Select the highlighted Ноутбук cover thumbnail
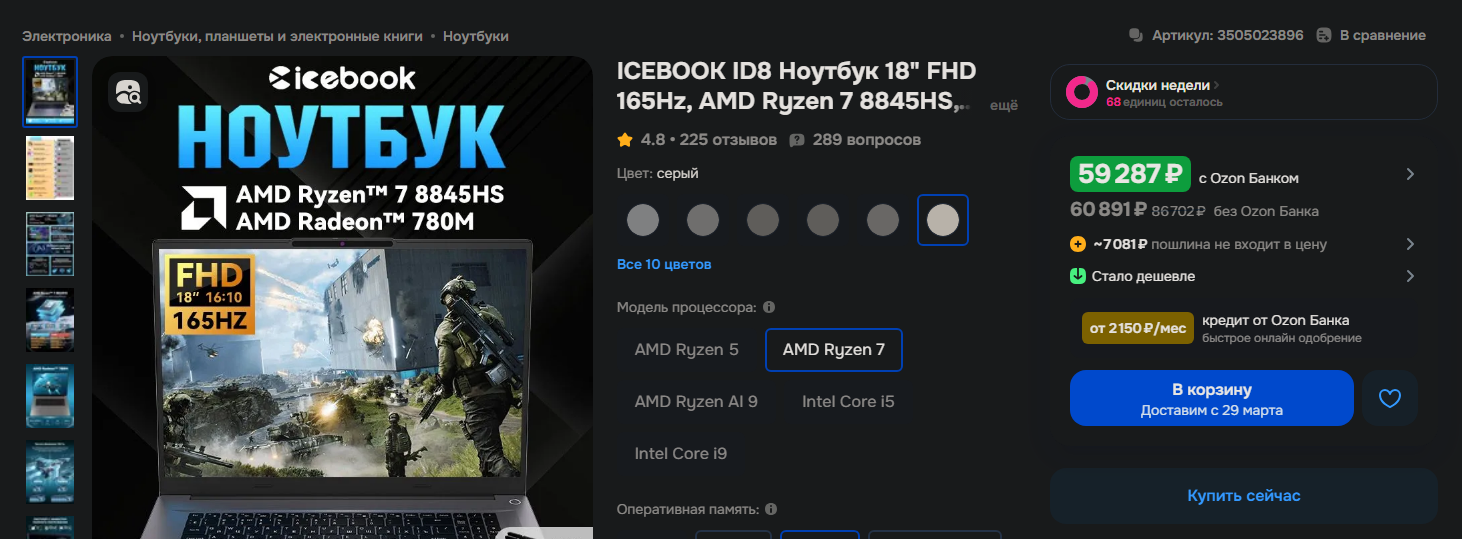The image size is (1462, 539). pyautogui.click(x=50, y=92)
